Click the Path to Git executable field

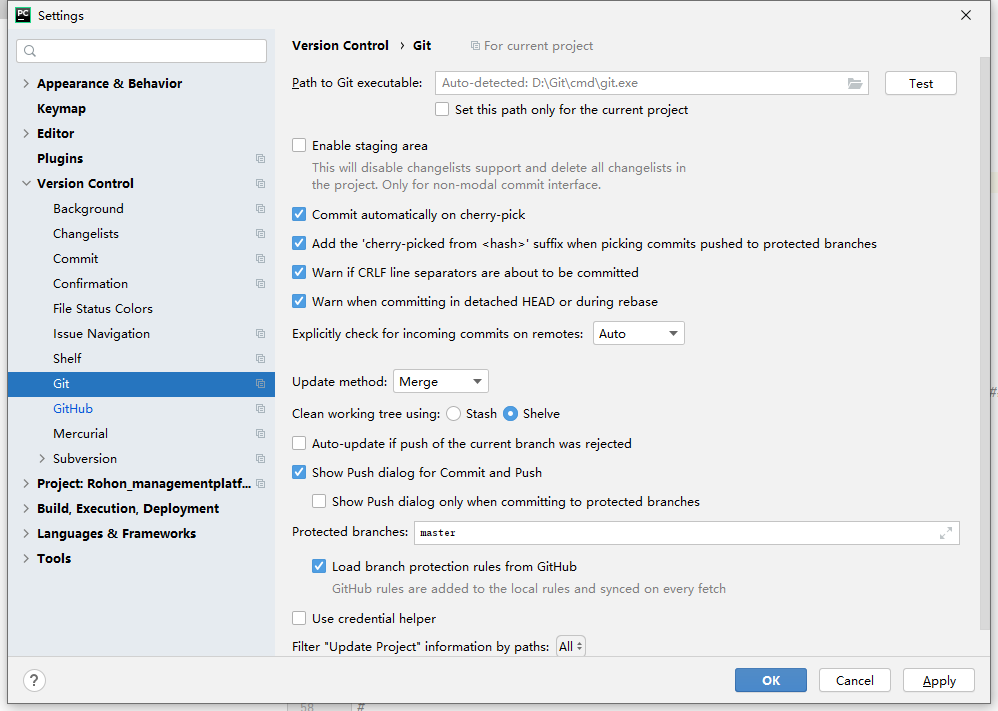652,83
